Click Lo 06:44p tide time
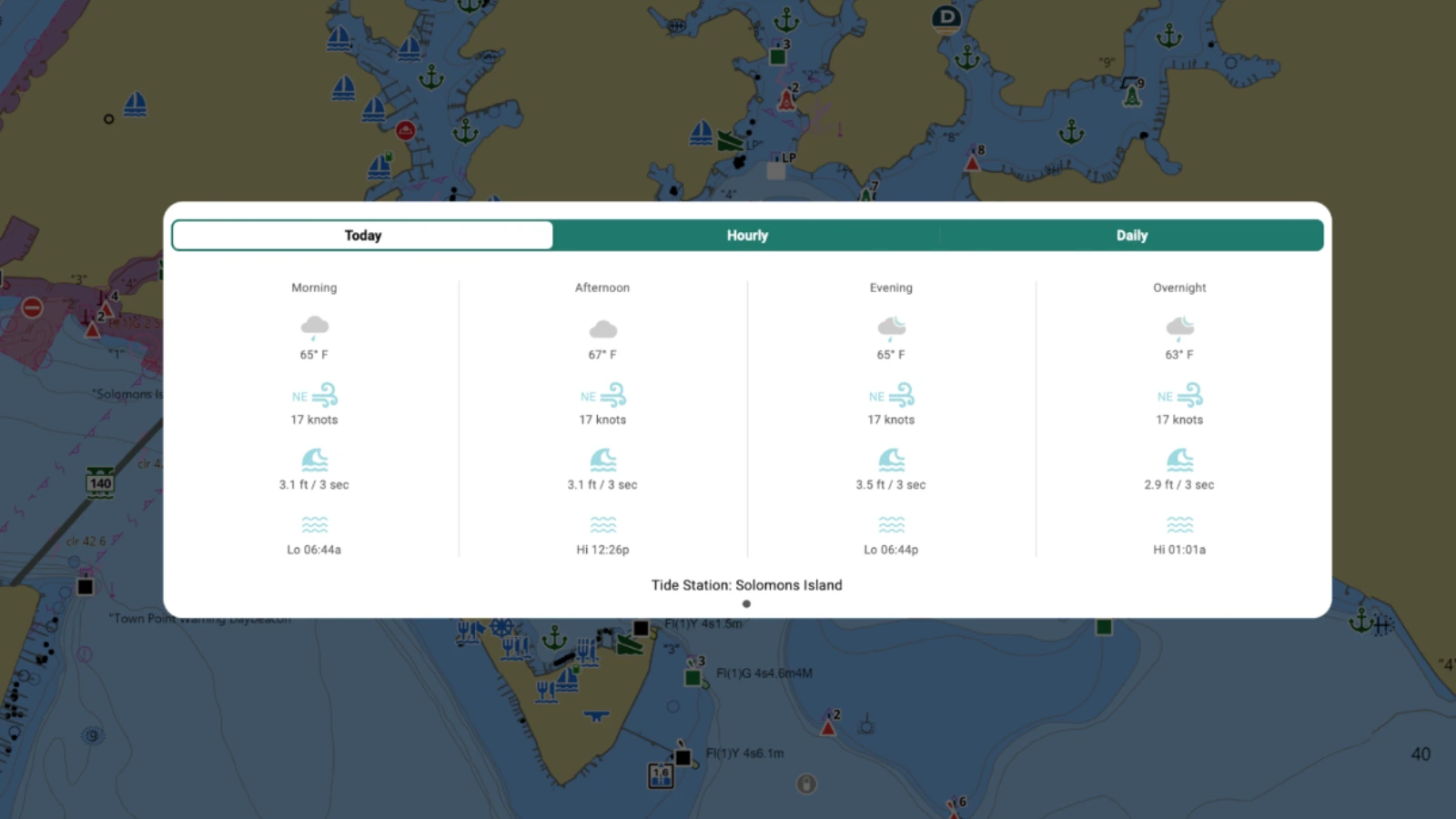The height and width of the screenshot is (819, 1456). tap(891, 550)
